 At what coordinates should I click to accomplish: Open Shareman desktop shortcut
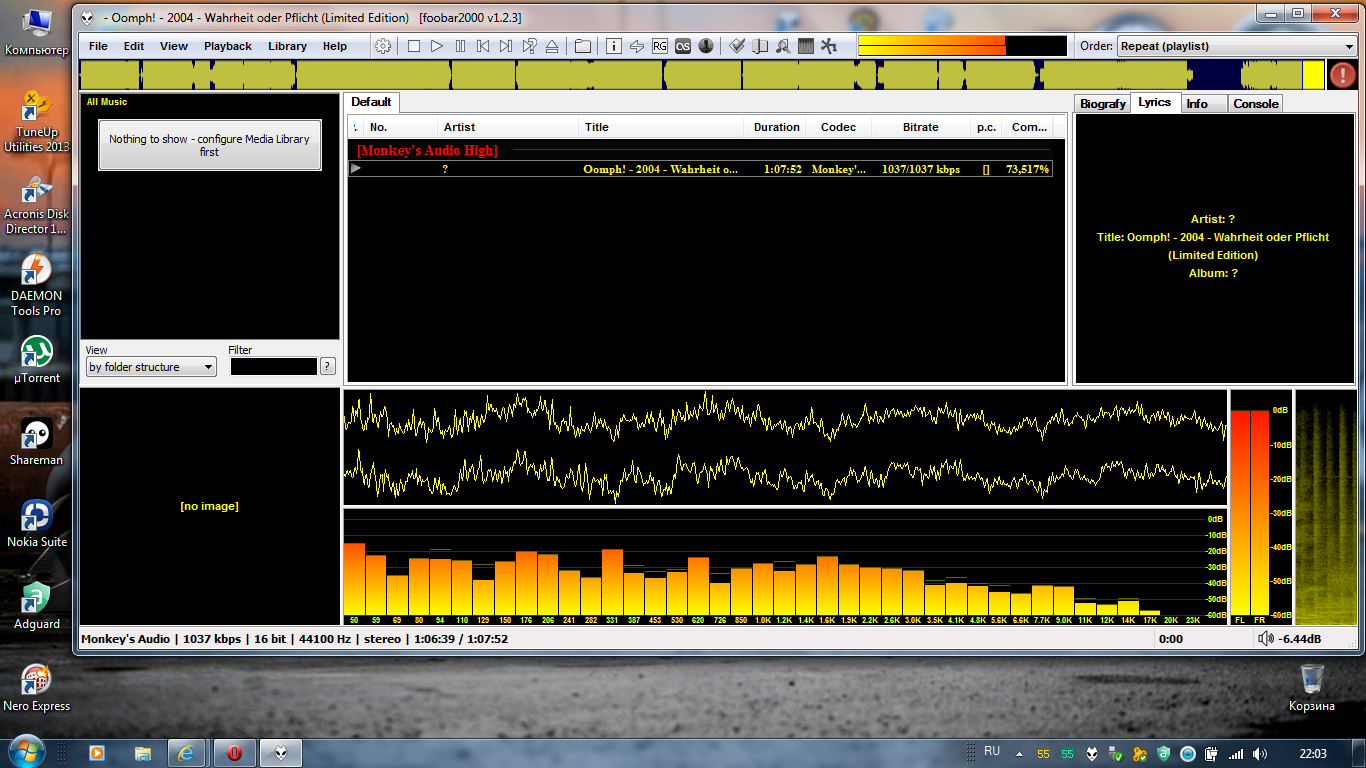point(36,442)
